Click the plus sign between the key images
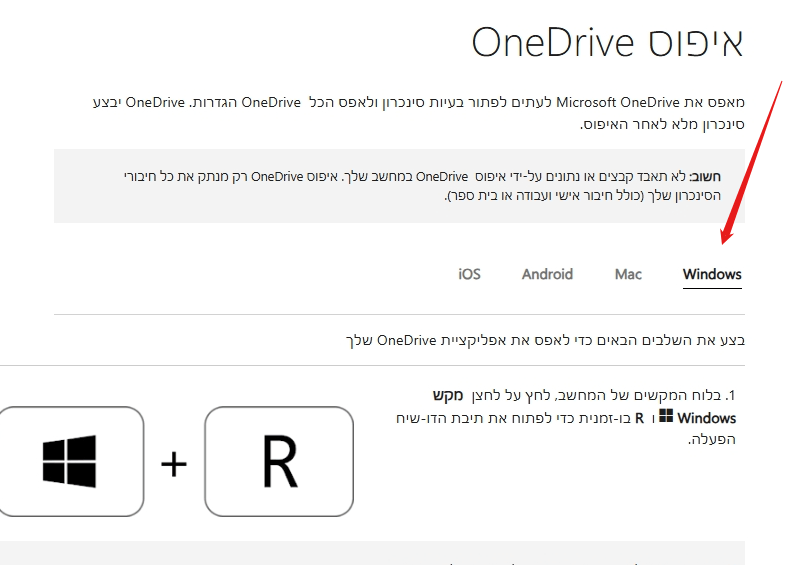This screenshot has width=801, height=565. 174,464
